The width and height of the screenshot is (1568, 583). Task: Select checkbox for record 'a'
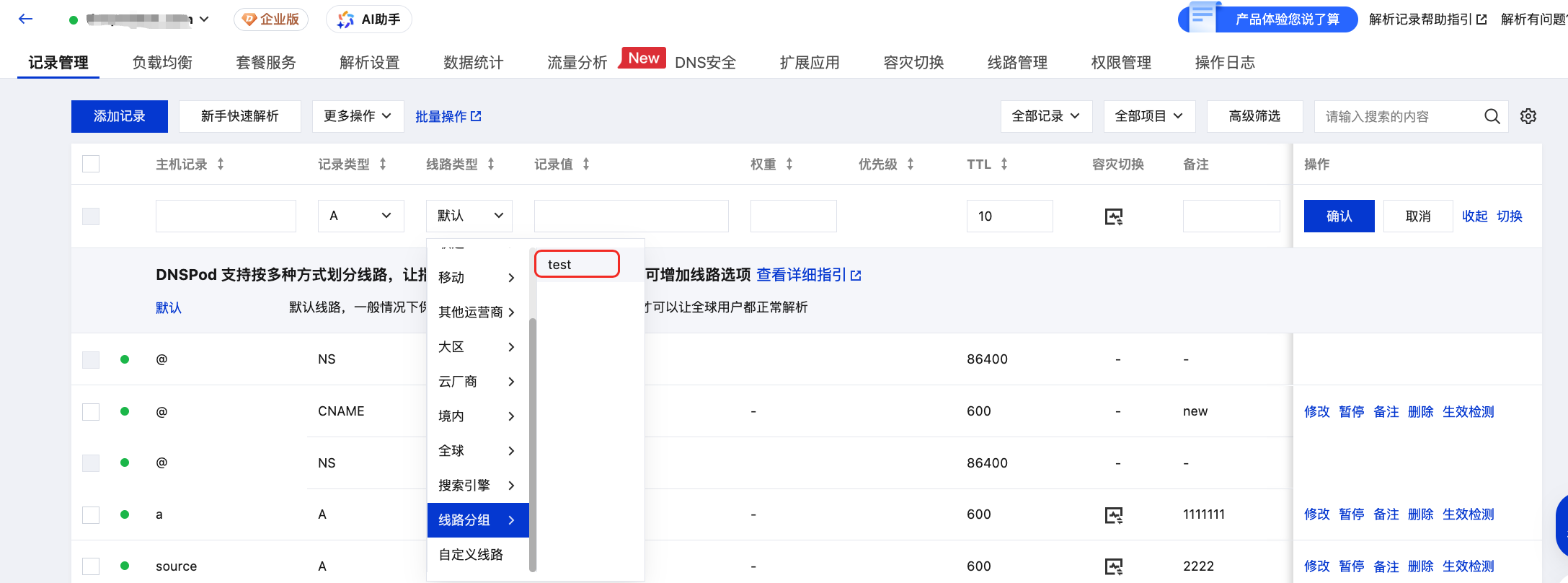pyautogui.click(x=91, y=514)
